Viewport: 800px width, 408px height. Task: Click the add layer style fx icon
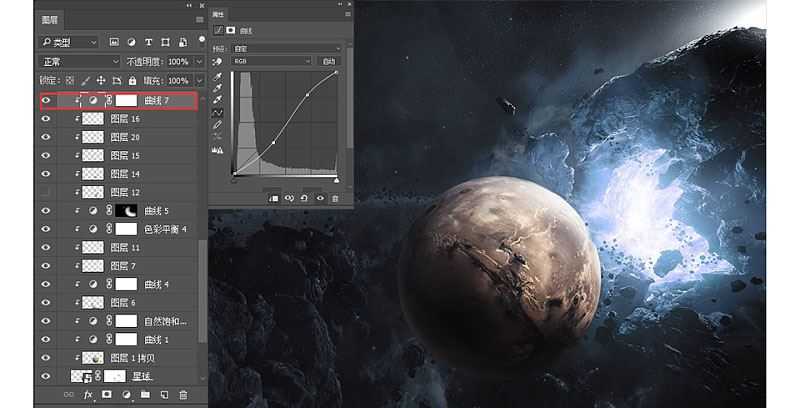(x=88, y=395)
